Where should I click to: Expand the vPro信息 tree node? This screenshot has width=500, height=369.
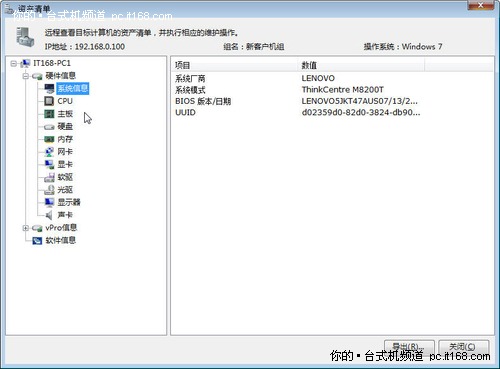click(26, 228)
